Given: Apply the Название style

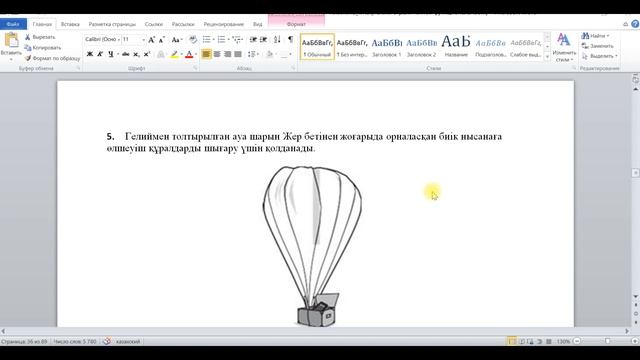Looking at the screenshot, I should pyautogui.click(x=456, y=47).
